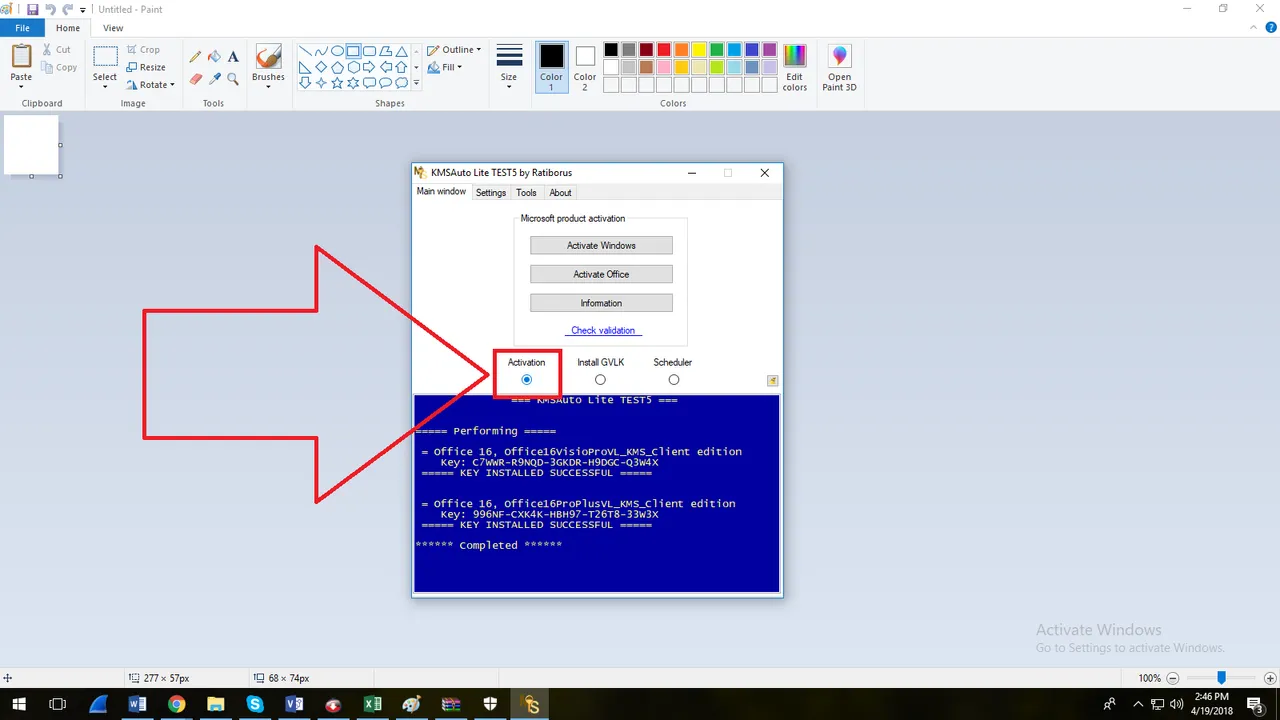Select Color 1 foreground button

pos(552,68)
